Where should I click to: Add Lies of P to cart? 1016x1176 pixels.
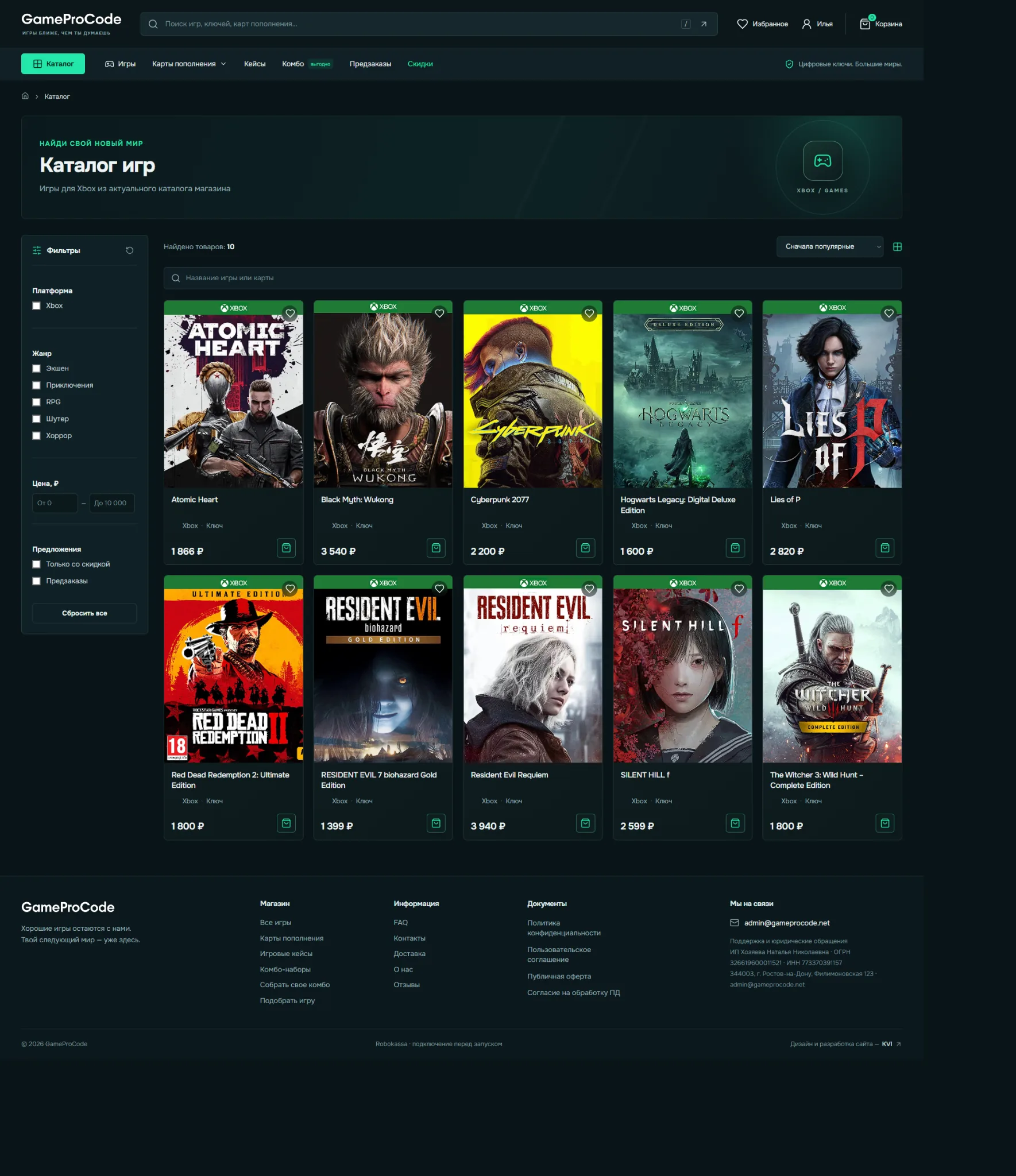point(885,548)
